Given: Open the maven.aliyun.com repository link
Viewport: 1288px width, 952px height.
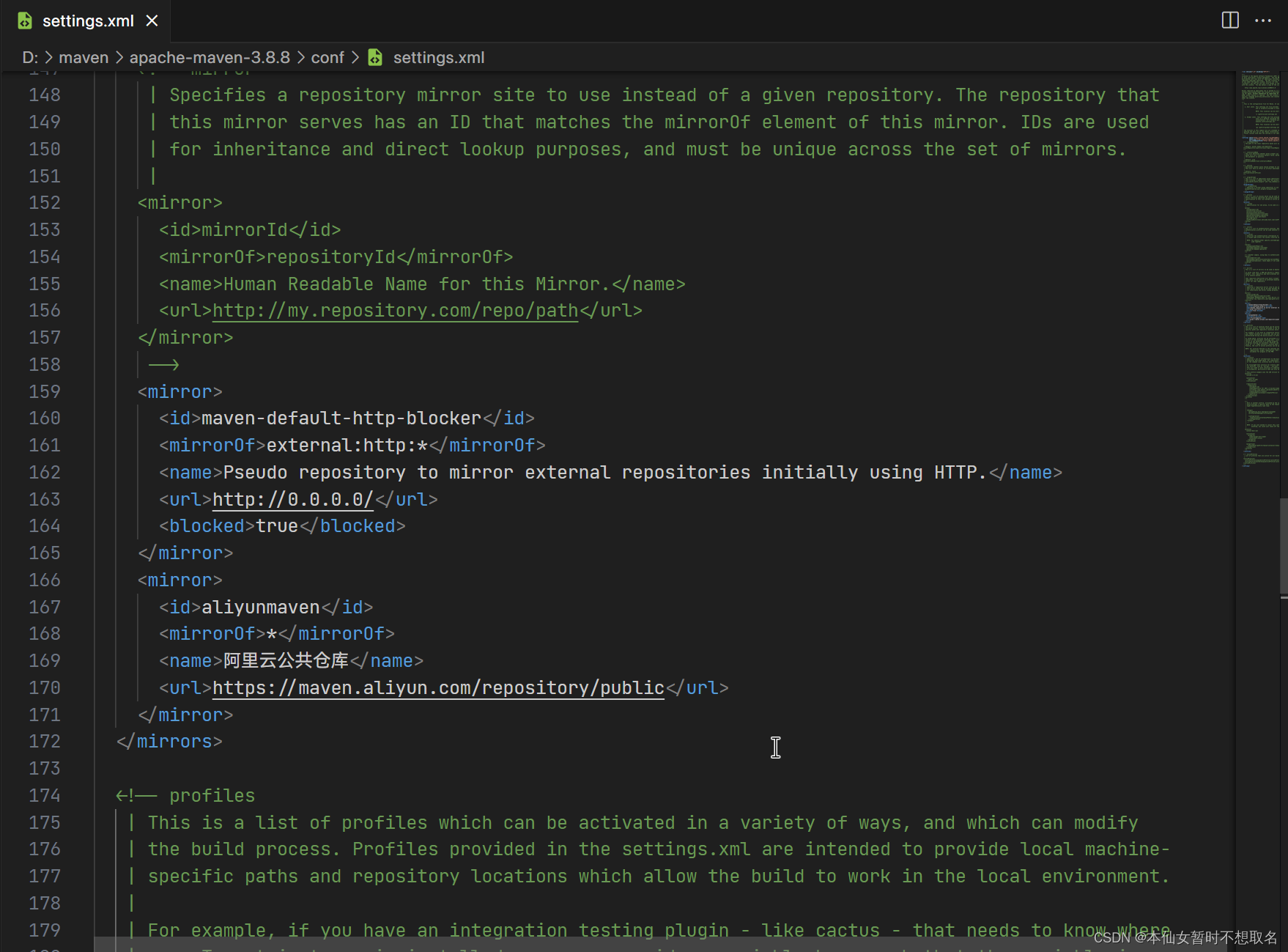Looking at the screenshot, I should tap(438, 688).
